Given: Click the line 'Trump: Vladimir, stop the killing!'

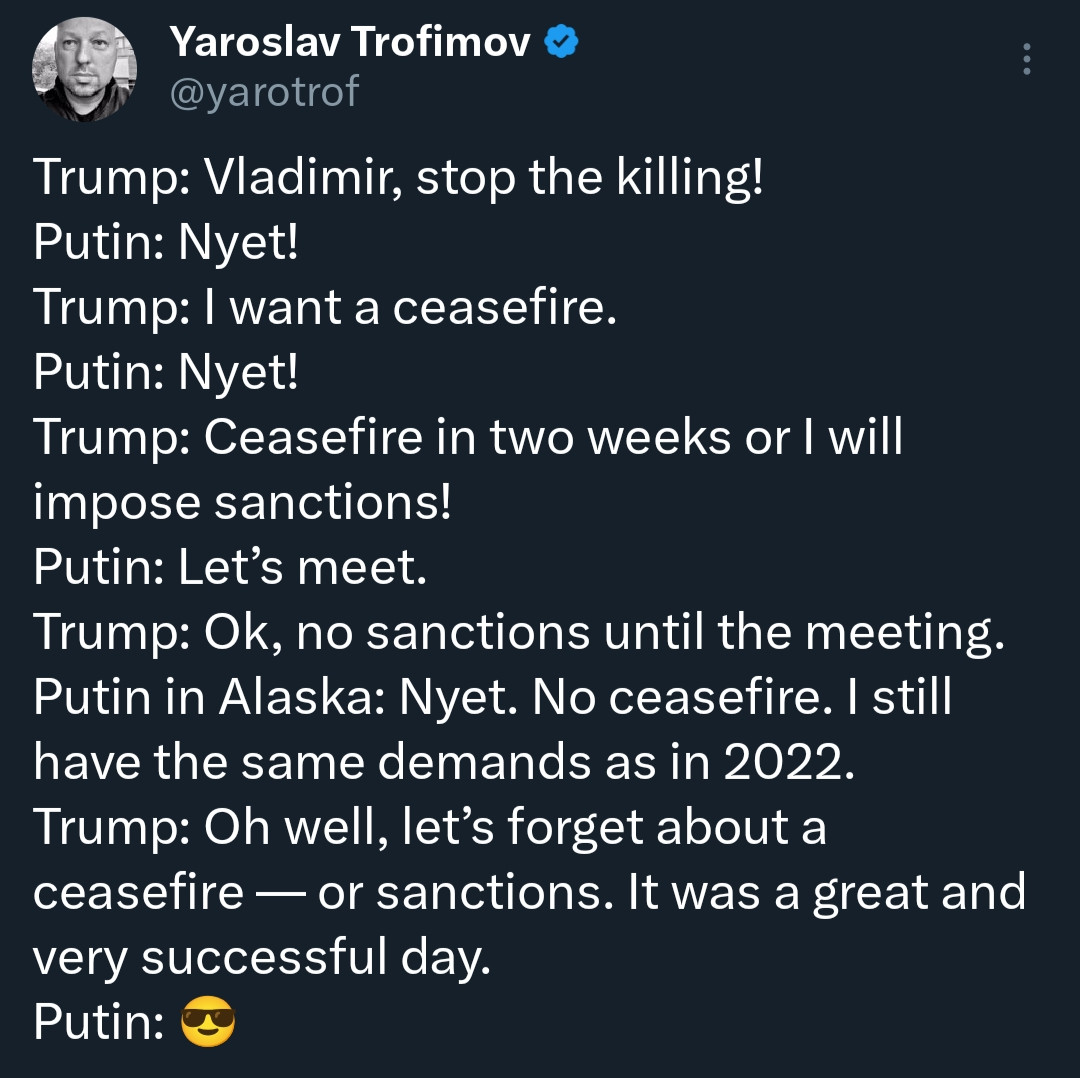Looking at the screenshot, I should (x=399, y=178).
